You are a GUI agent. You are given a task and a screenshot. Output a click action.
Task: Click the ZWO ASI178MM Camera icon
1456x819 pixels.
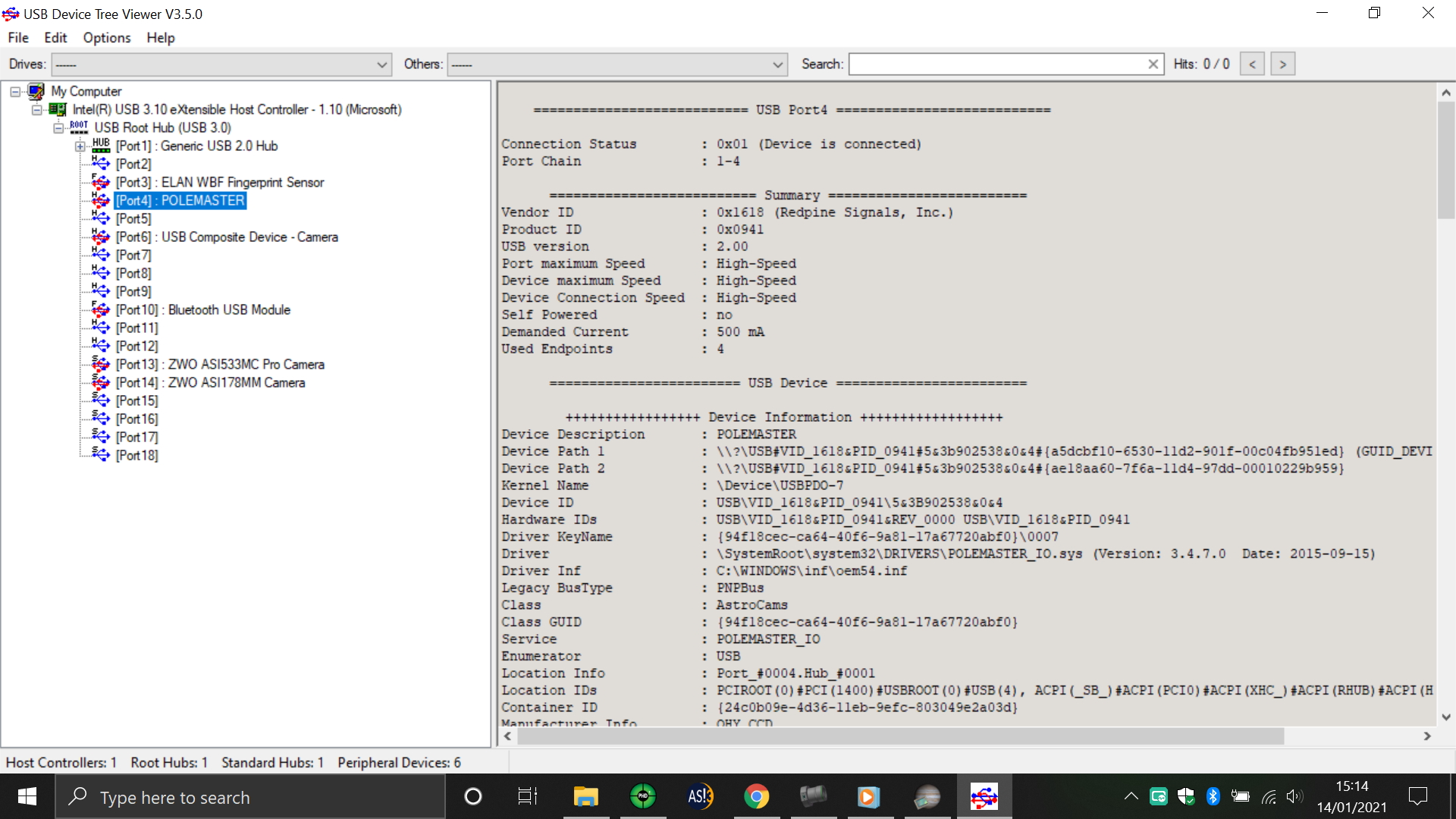coord(101,382)
